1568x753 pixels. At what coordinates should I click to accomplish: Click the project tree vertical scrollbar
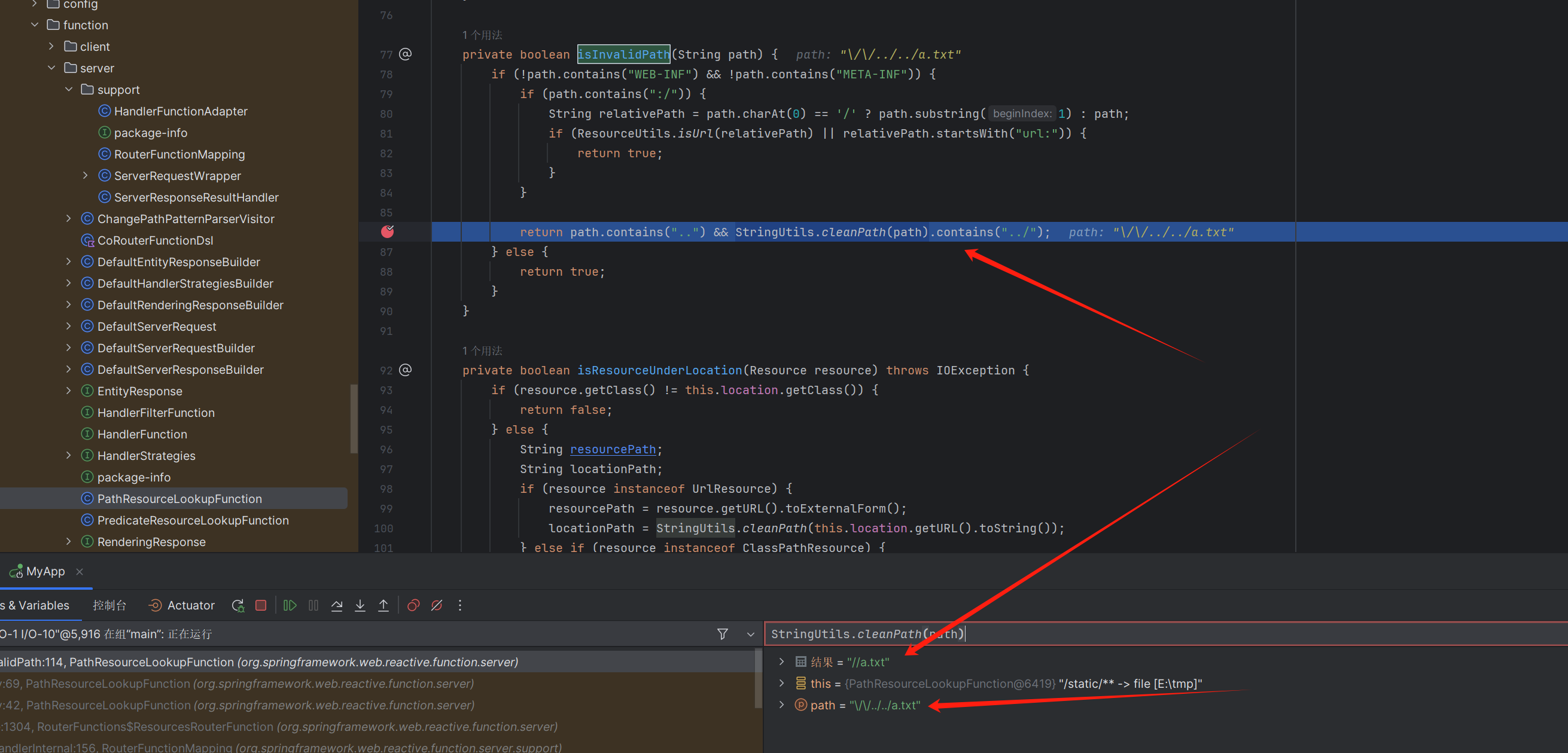[x=353, y=419]
